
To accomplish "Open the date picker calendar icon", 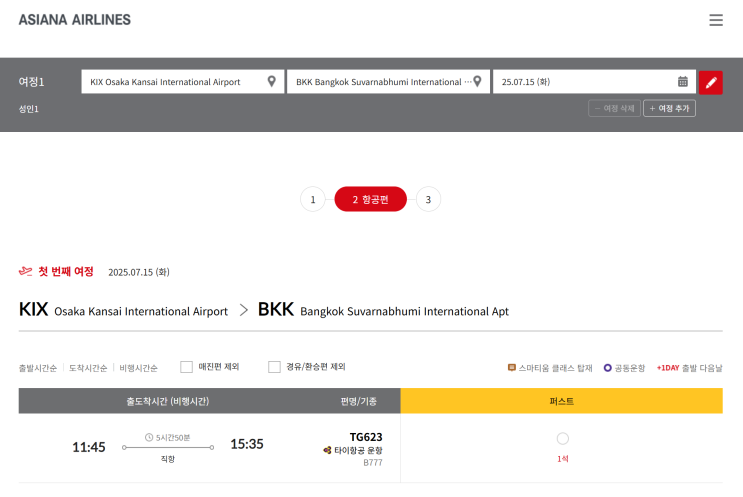I will (x=683, y=82).
